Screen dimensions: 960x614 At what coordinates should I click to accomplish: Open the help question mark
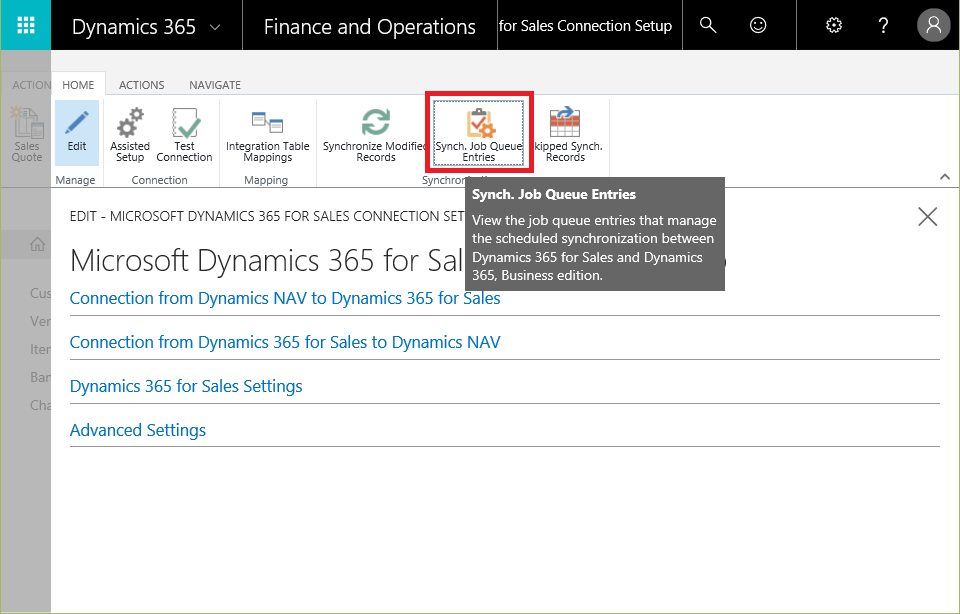pyautogui.click(x=883, y=25)
